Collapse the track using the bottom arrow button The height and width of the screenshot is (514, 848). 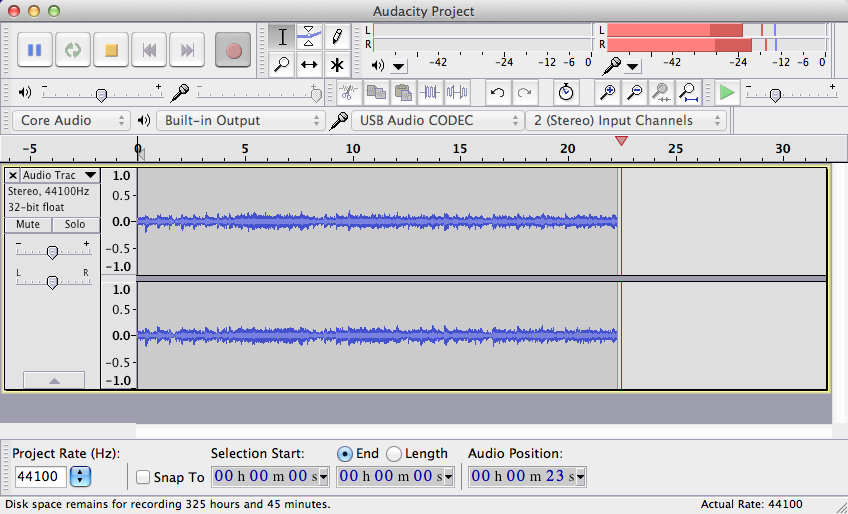(x=53, y=380)
